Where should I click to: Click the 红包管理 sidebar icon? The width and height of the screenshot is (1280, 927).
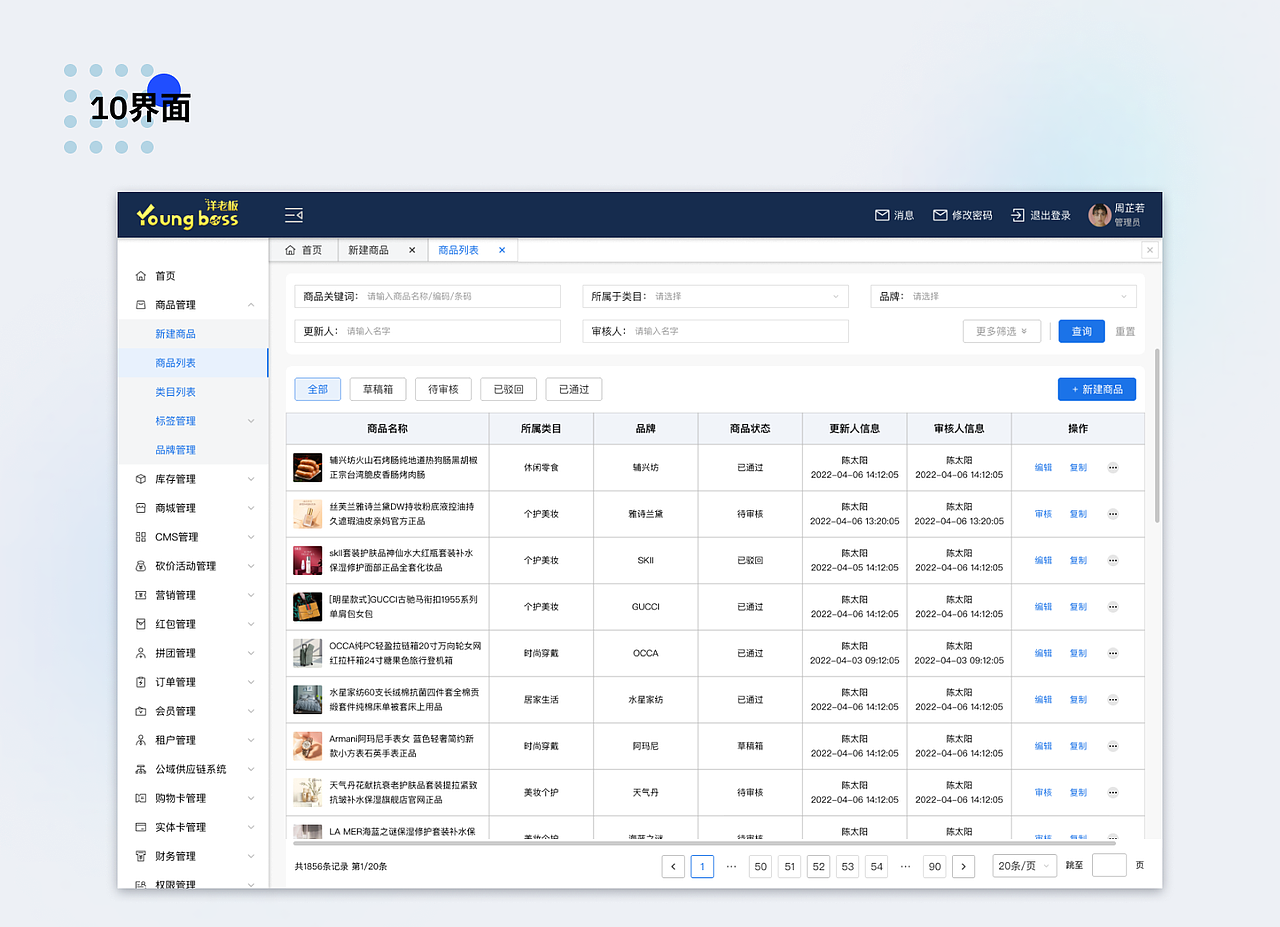point(141,623)
